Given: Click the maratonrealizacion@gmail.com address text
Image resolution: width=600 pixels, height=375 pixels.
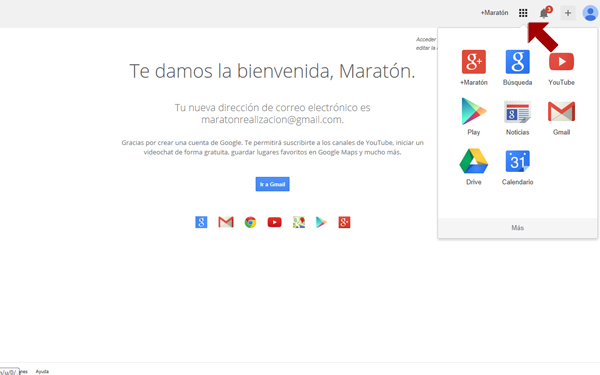Looking at the screenshot, I should point(272,120).
